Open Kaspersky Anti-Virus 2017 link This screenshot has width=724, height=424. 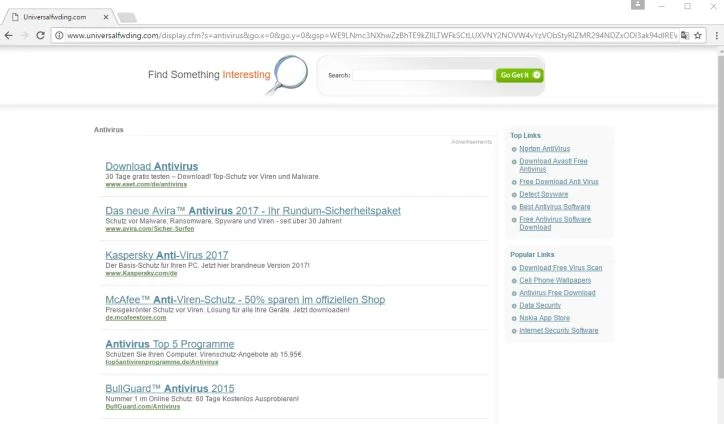click(167, 255)
